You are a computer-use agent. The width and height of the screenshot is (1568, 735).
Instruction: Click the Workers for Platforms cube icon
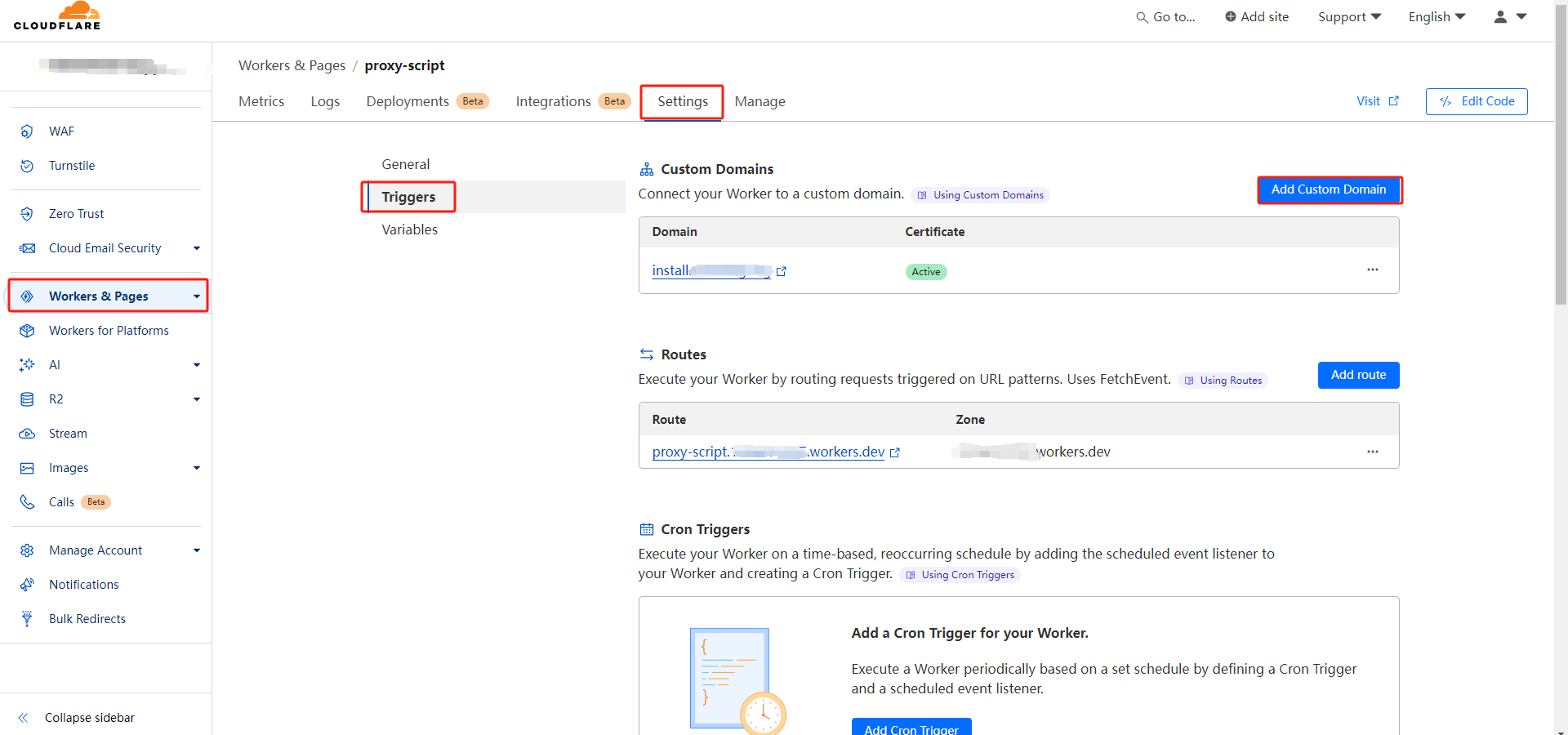[x=27, y=331]
